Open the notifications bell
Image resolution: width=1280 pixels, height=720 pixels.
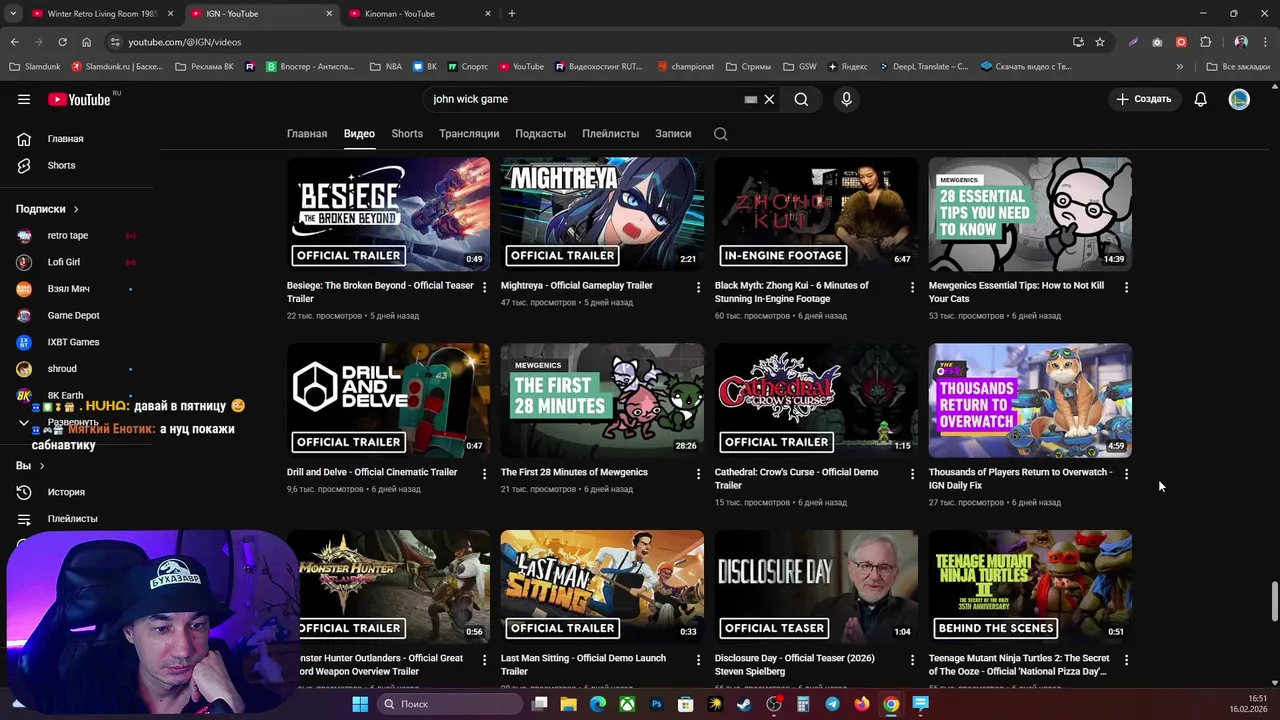pos(1200,99)
